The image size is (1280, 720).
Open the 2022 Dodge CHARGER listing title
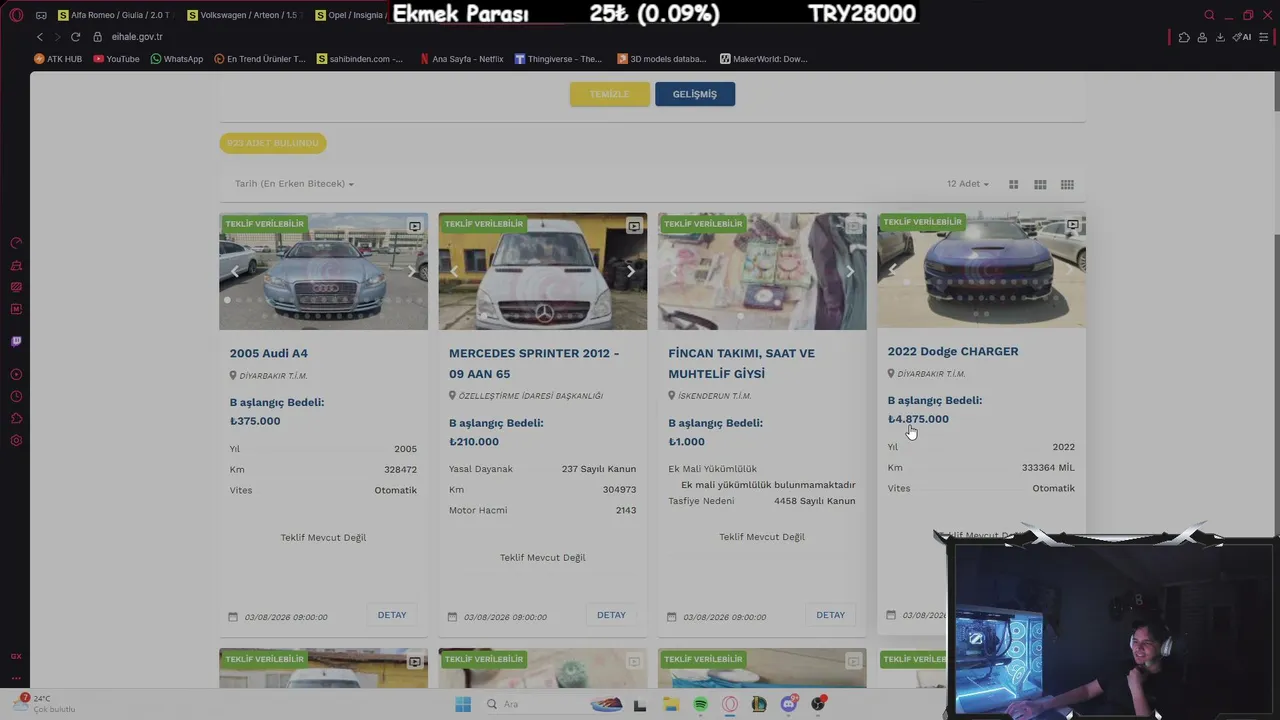coord(953,351)
